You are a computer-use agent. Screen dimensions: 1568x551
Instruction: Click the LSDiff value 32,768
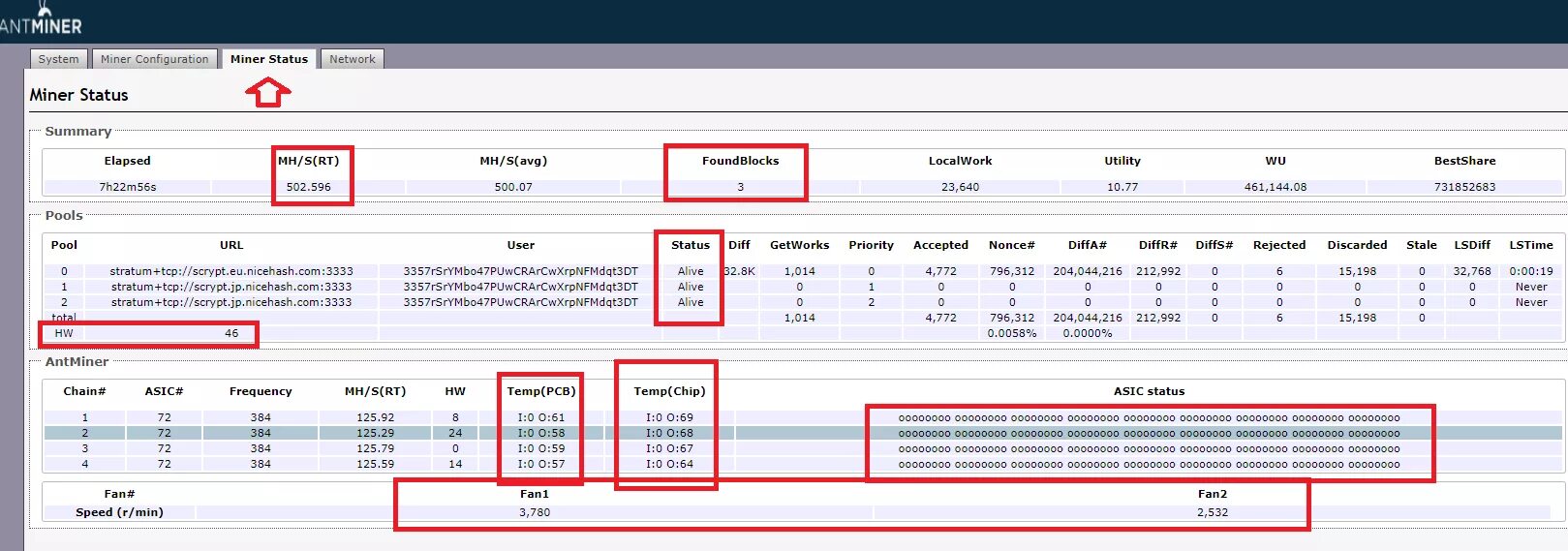point(1472,271)
